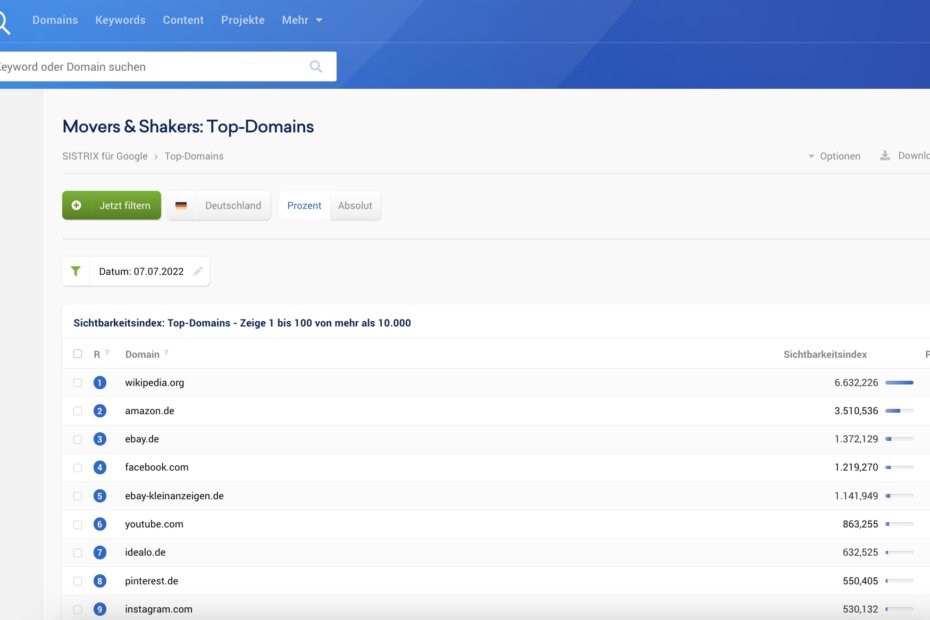The image size is (930, 620).
Task: Click help question mark next to R column
Action: pos(107,352)
